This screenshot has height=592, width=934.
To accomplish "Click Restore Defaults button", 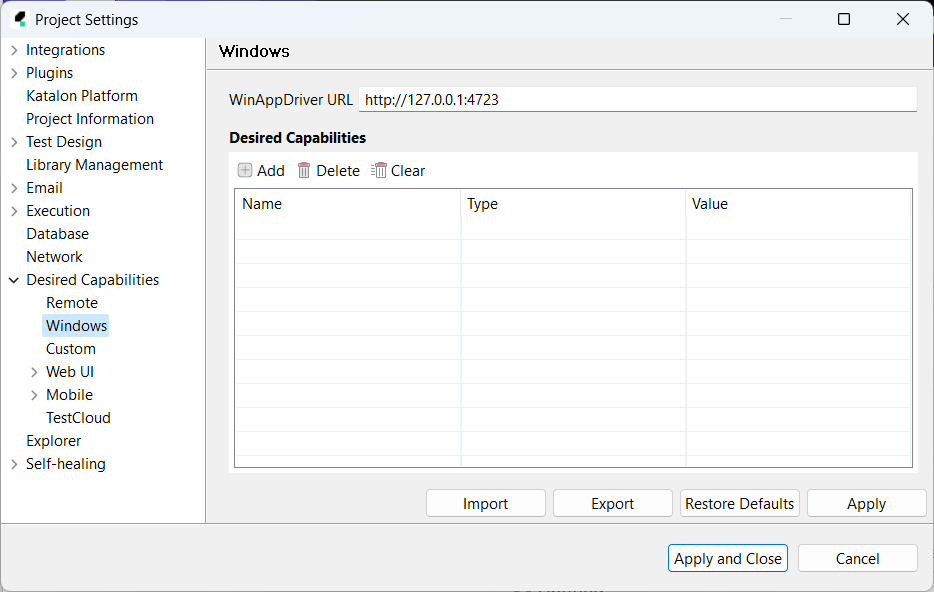I will point(739,504).
